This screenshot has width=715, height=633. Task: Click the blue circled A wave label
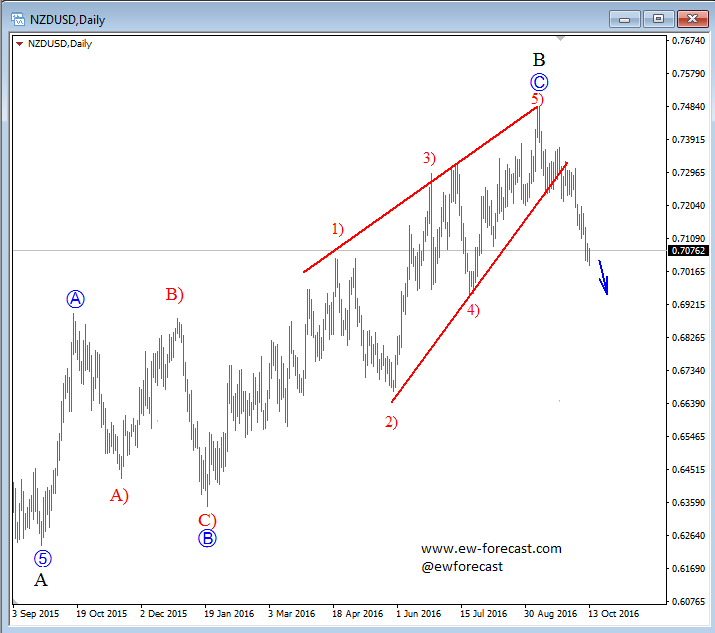pyautogui.click(x=76, y=299)
